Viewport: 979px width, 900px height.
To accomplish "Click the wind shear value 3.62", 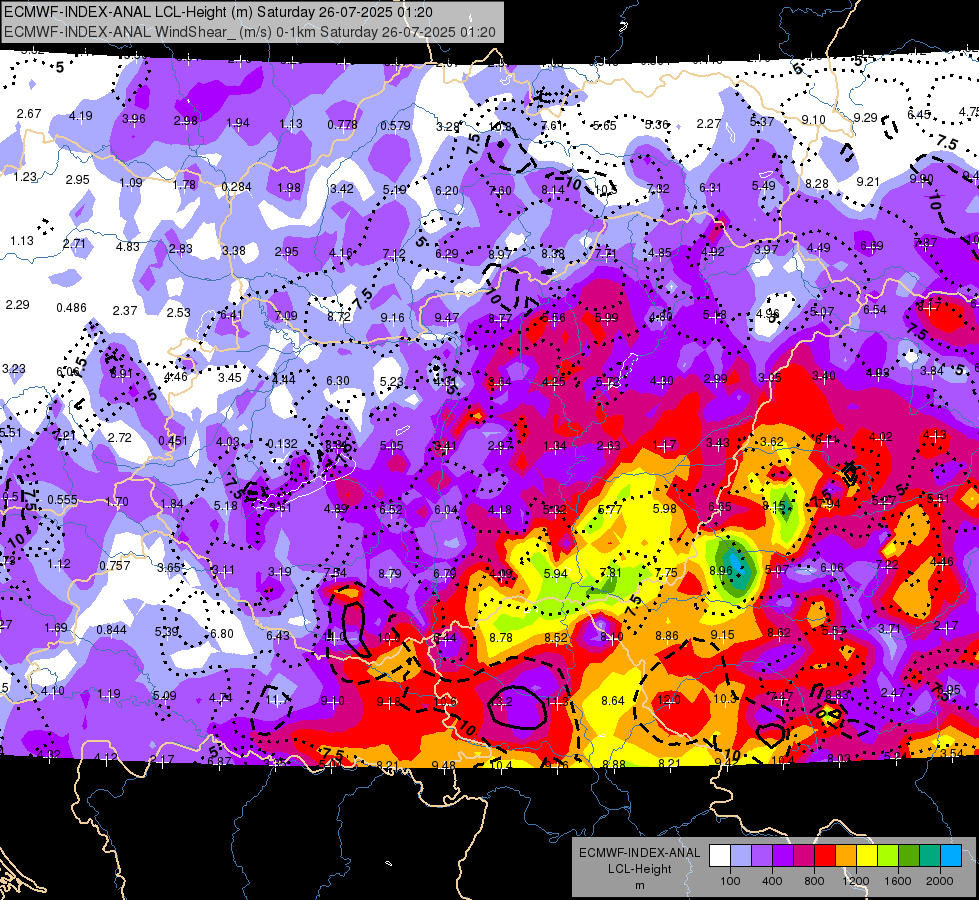I will point(772,441).
